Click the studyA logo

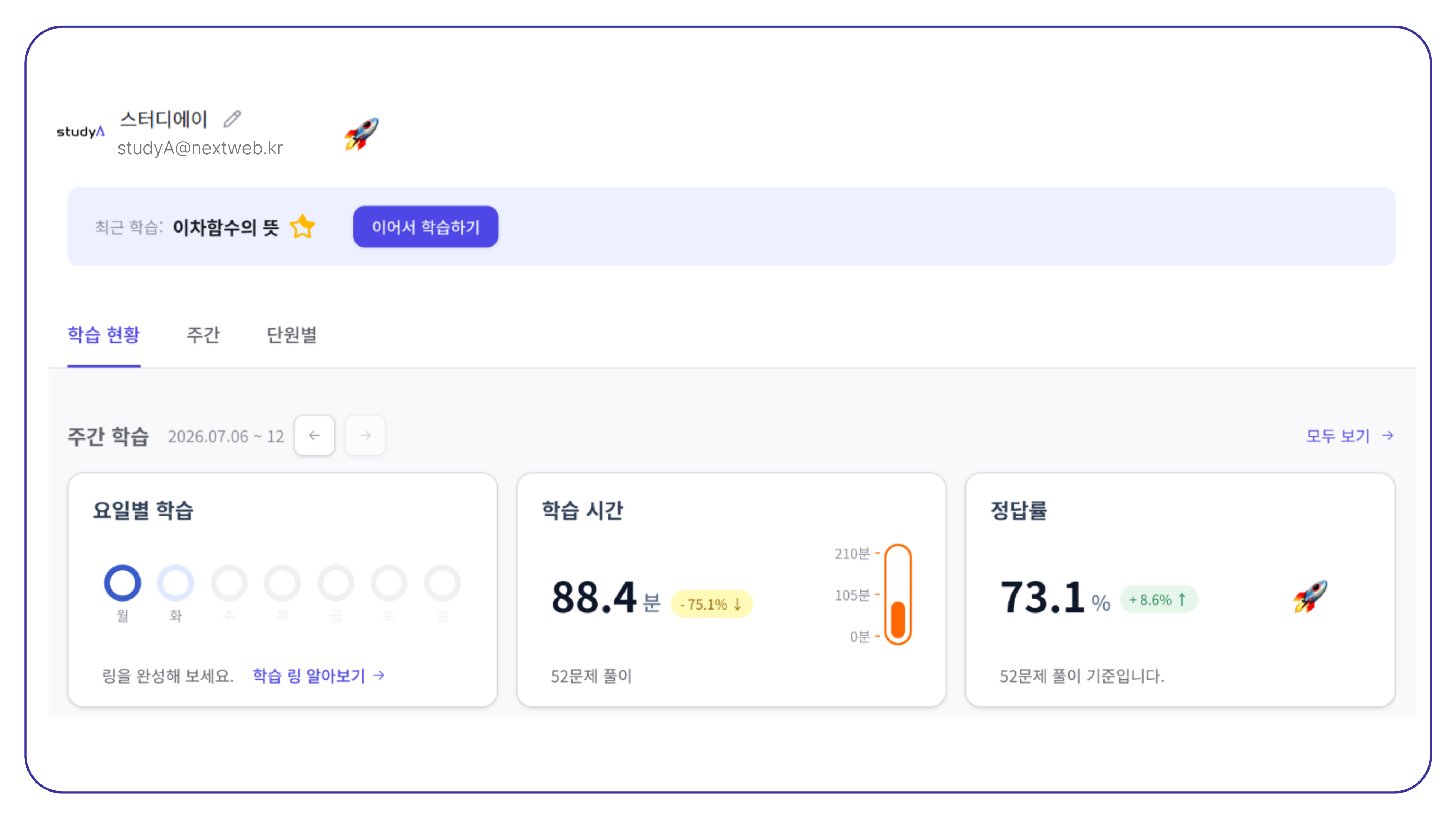[80, 132]
